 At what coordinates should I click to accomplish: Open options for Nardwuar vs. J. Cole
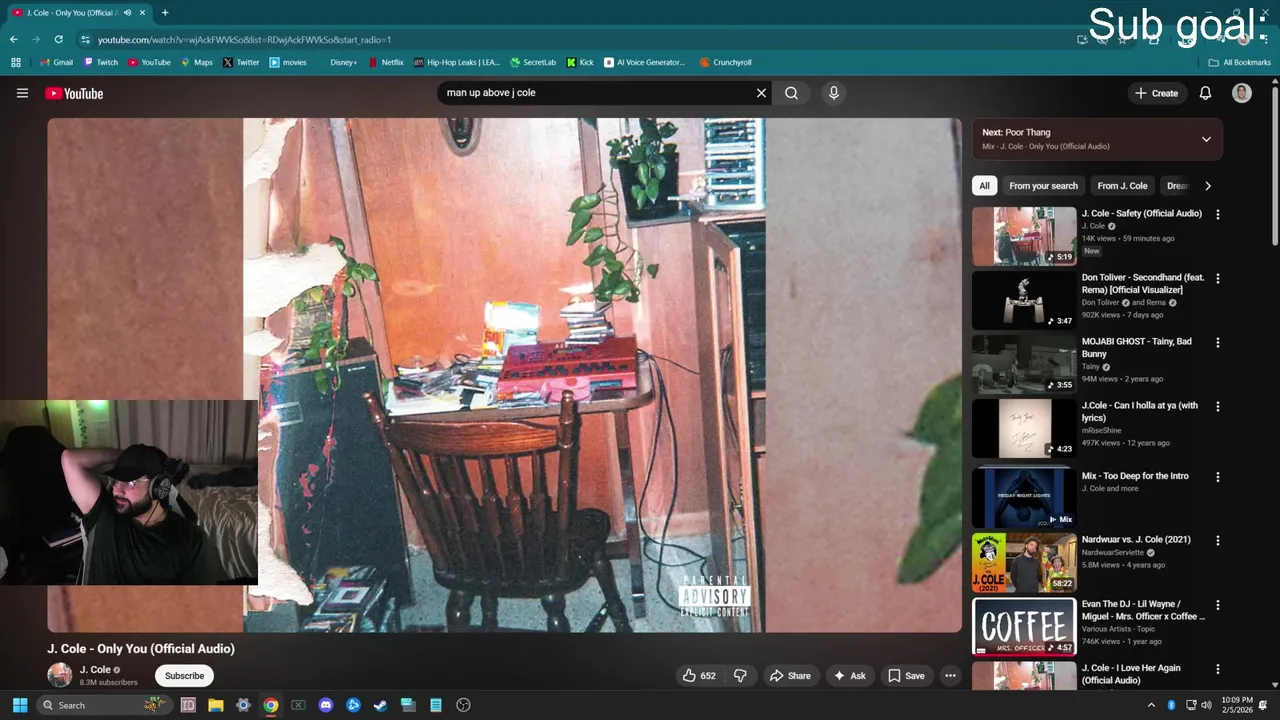point(1217,540)
